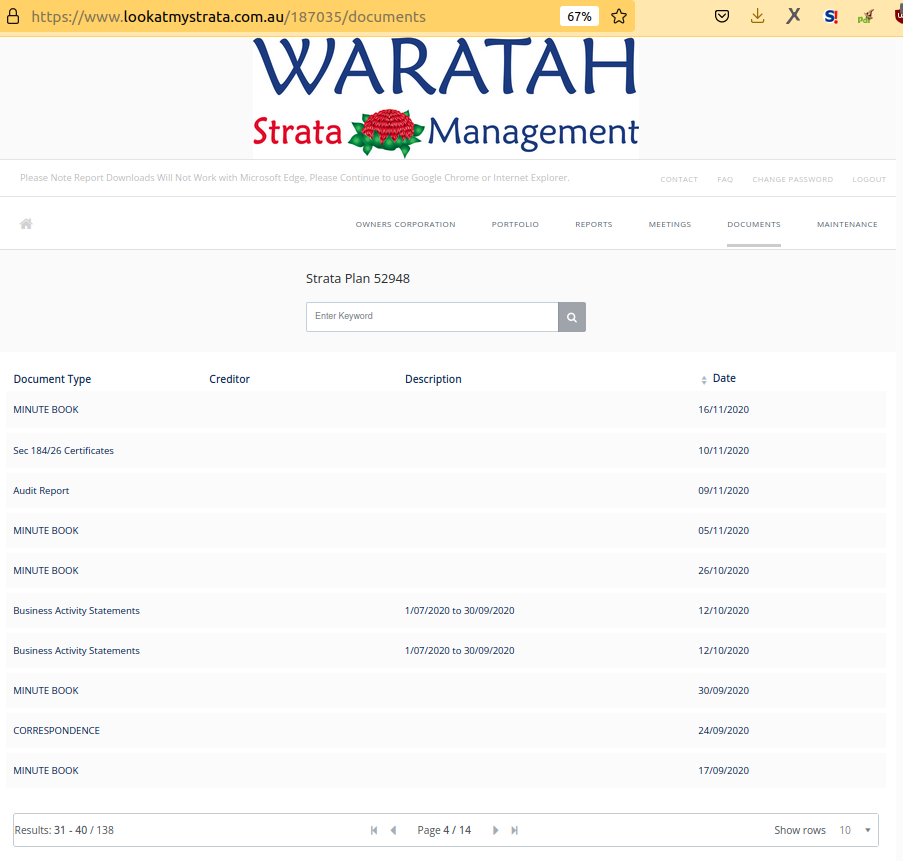Open the Reports menu
The image size is (903, 861).
[594, 224]
